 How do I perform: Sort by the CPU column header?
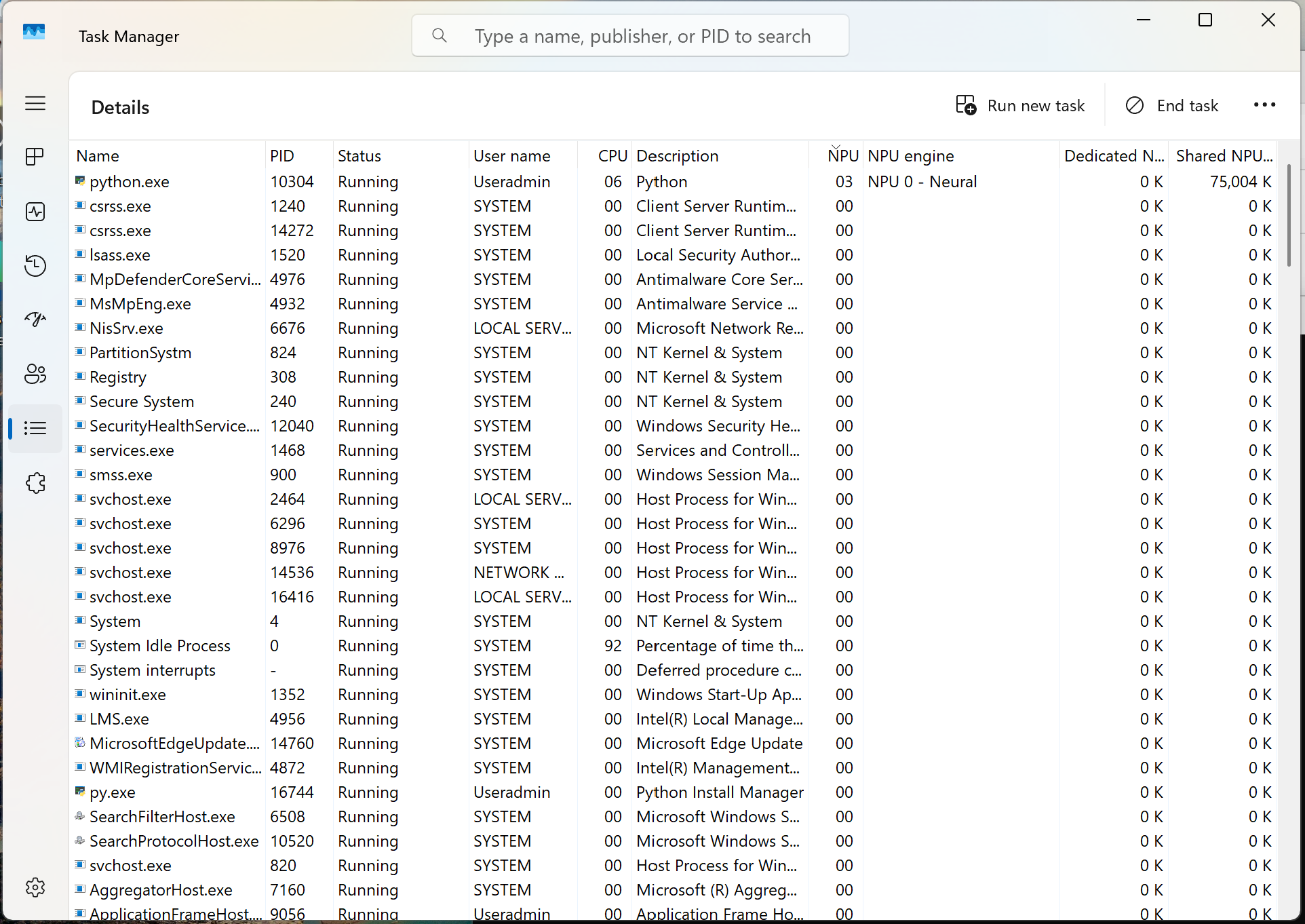pos(605,156)
